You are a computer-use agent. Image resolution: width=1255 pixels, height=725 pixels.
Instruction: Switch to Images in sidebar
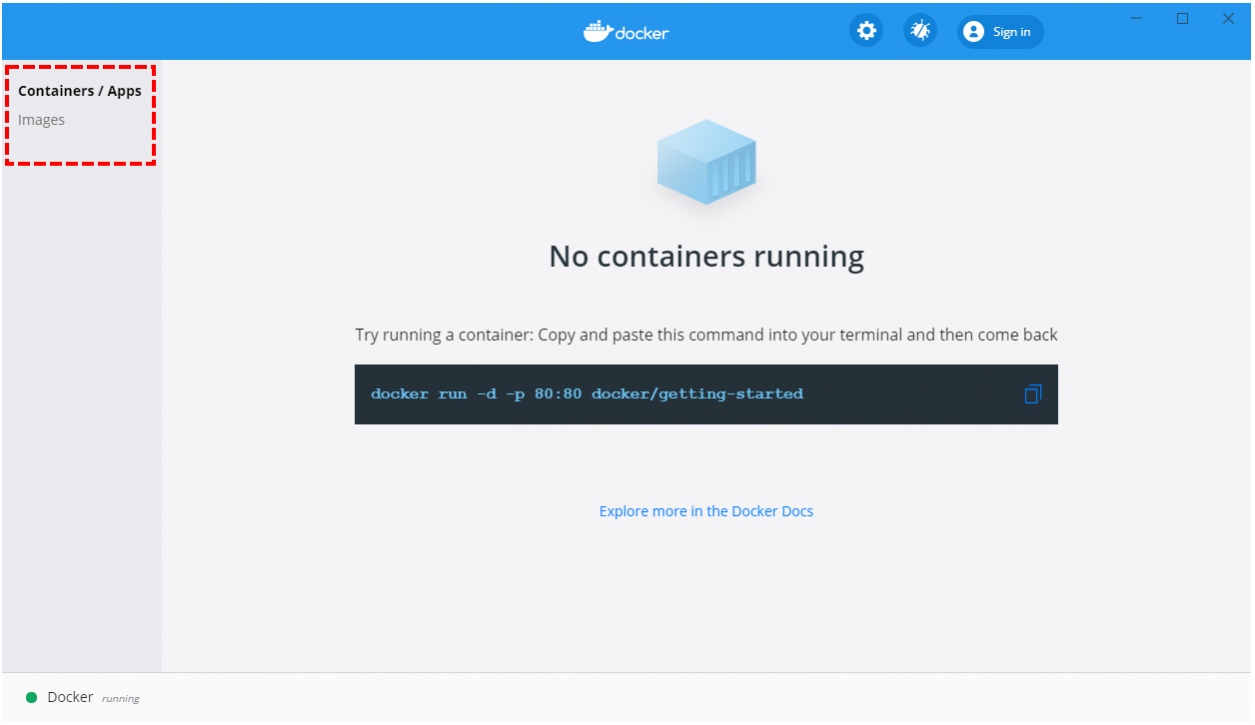point(41,120)
